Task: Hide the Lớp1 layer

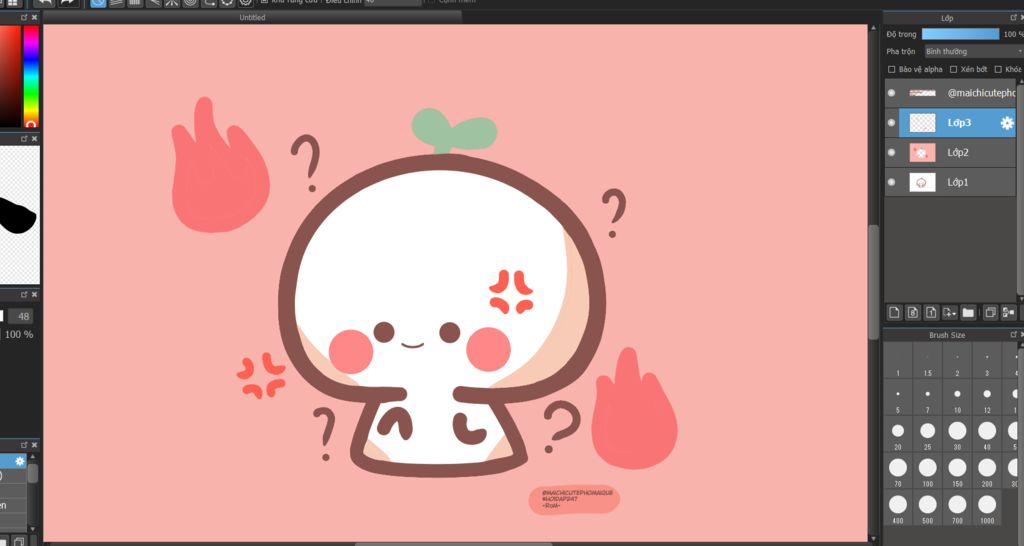Action: [891, 182]
